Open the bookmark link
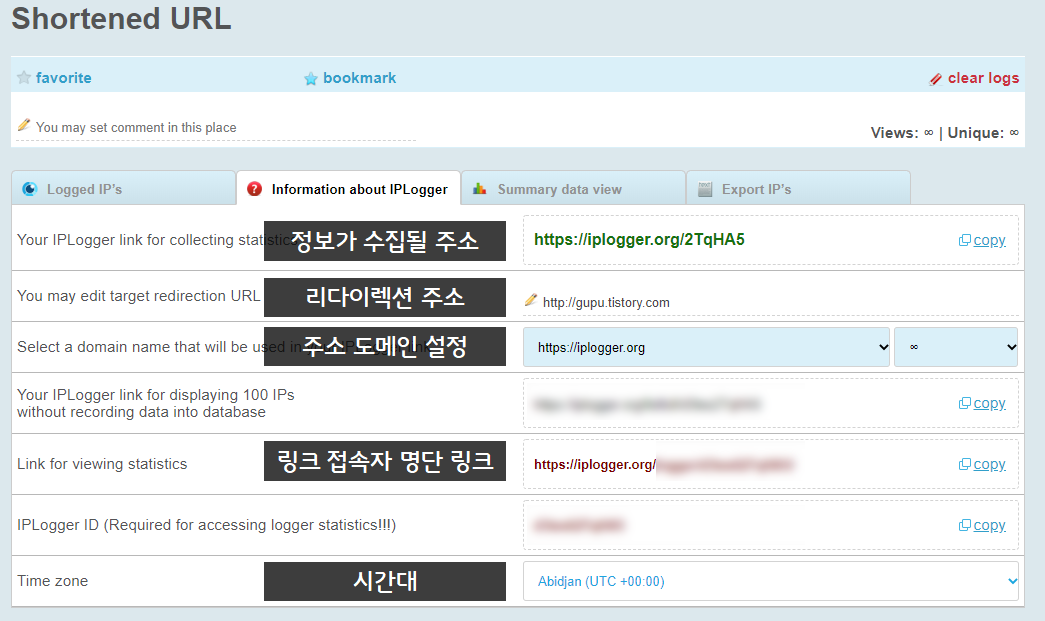The image size is (1045, 621). pos(359,78)
